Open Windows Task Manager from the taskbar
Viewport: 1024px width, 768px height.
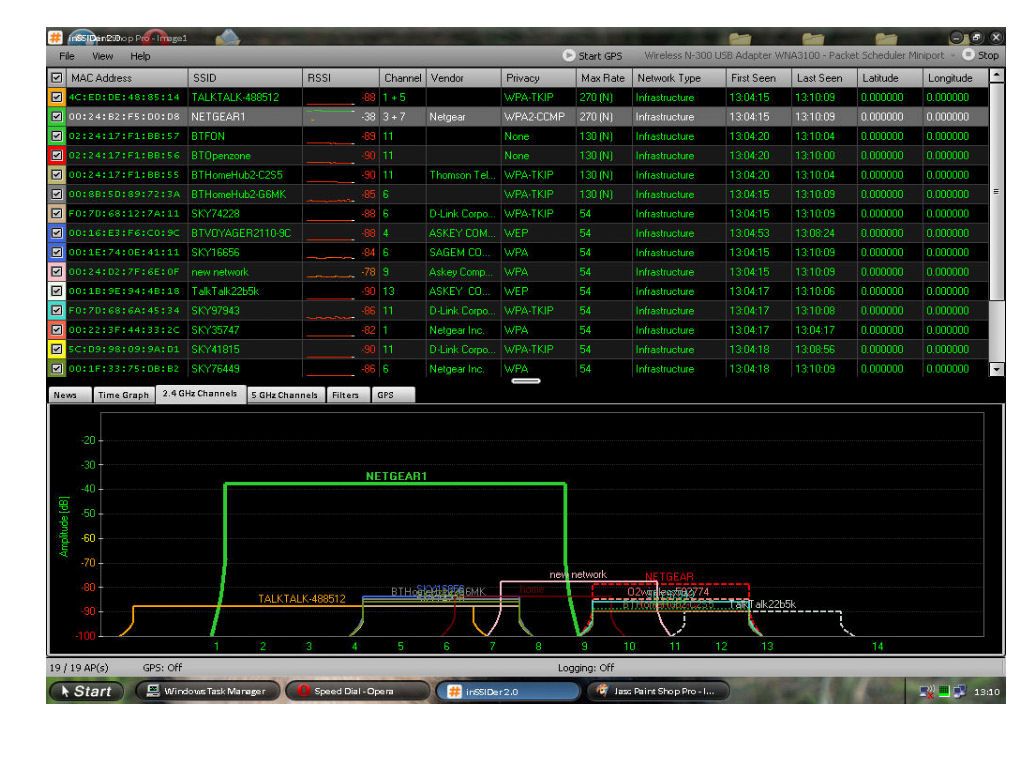[x=208, y=691]
